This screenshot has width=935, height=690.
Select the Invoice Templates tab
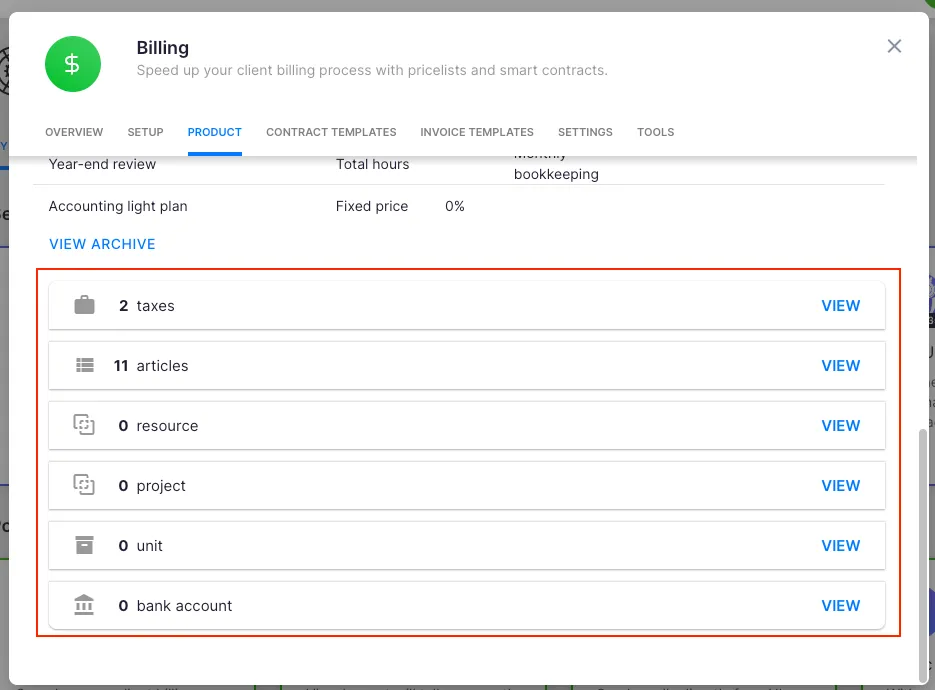click(x=477, y=132)
